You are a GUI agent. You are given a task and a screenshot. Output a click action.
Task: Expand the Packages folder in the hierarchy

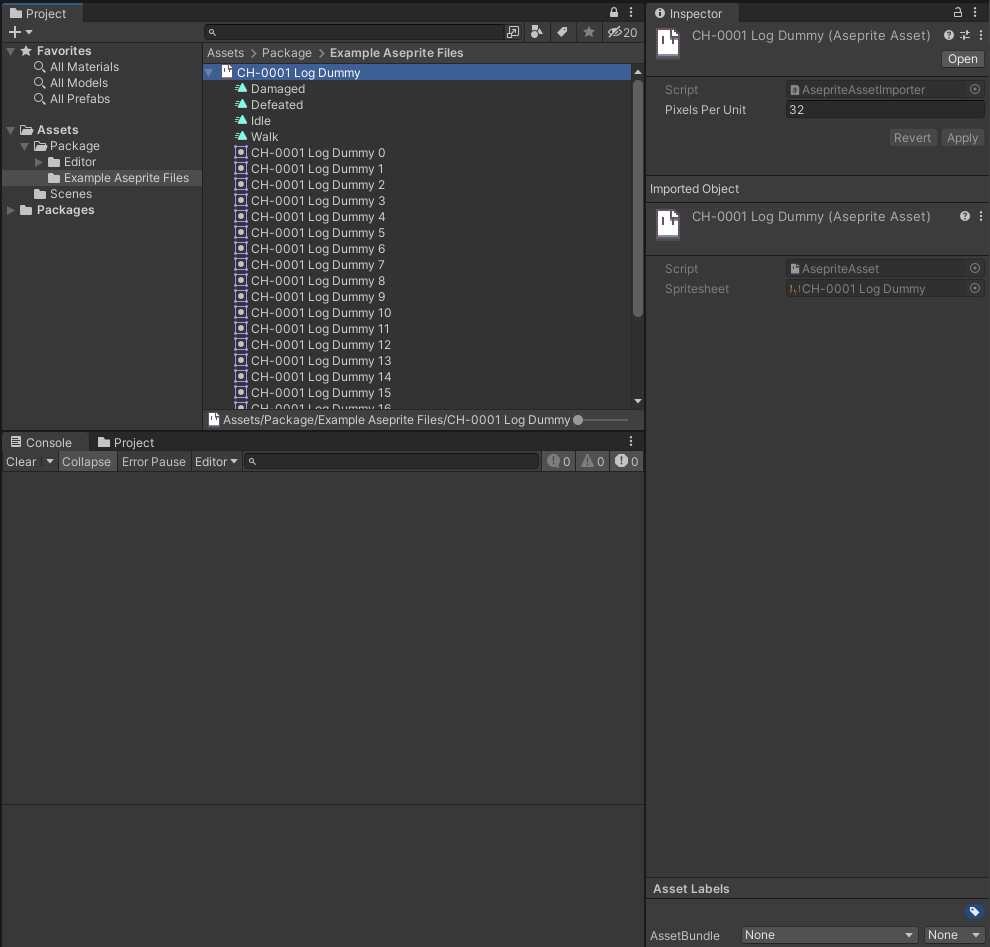[x=10, y=210]
